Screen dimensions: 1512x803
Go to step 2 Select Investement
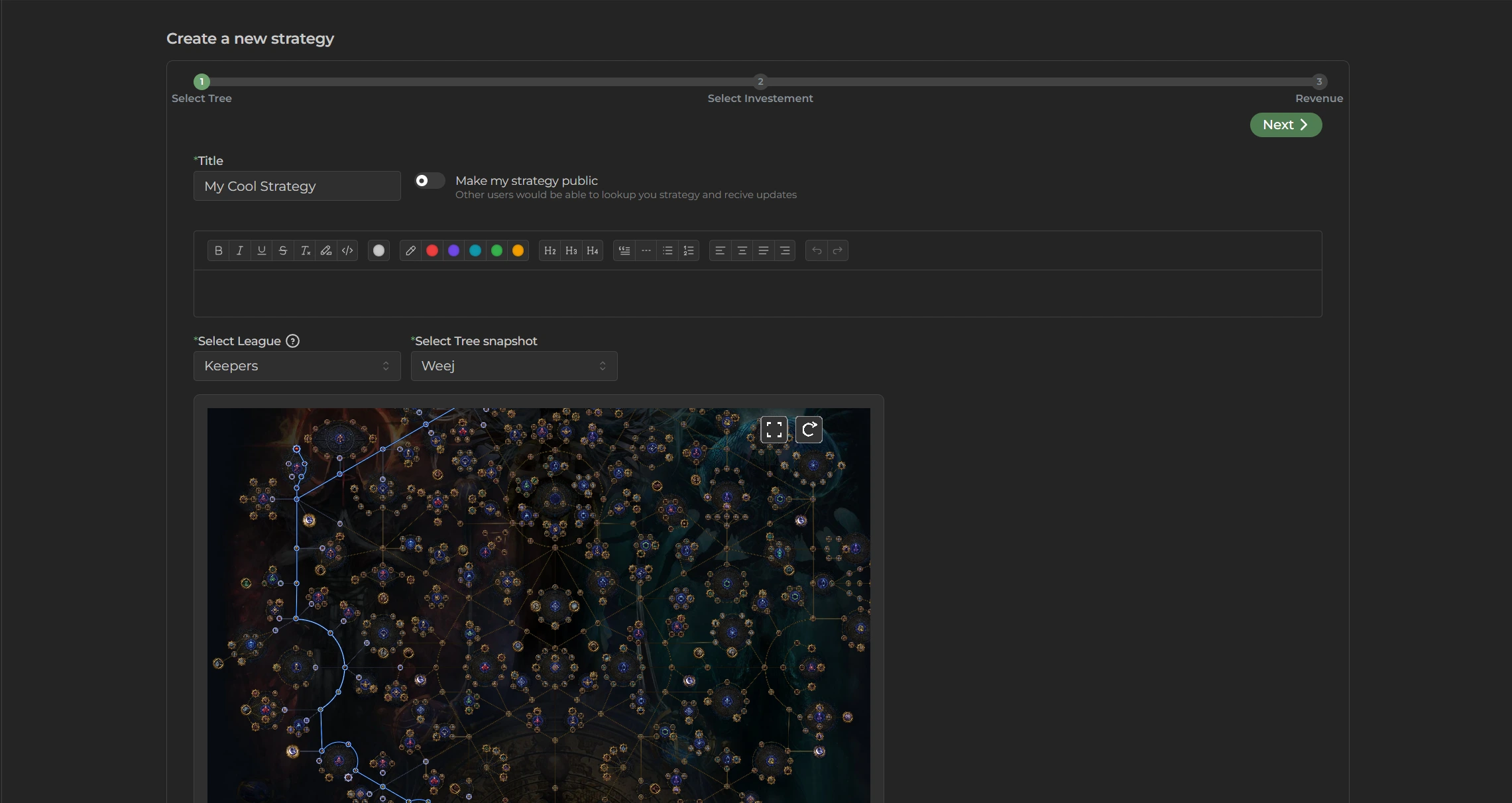[760, 81]
